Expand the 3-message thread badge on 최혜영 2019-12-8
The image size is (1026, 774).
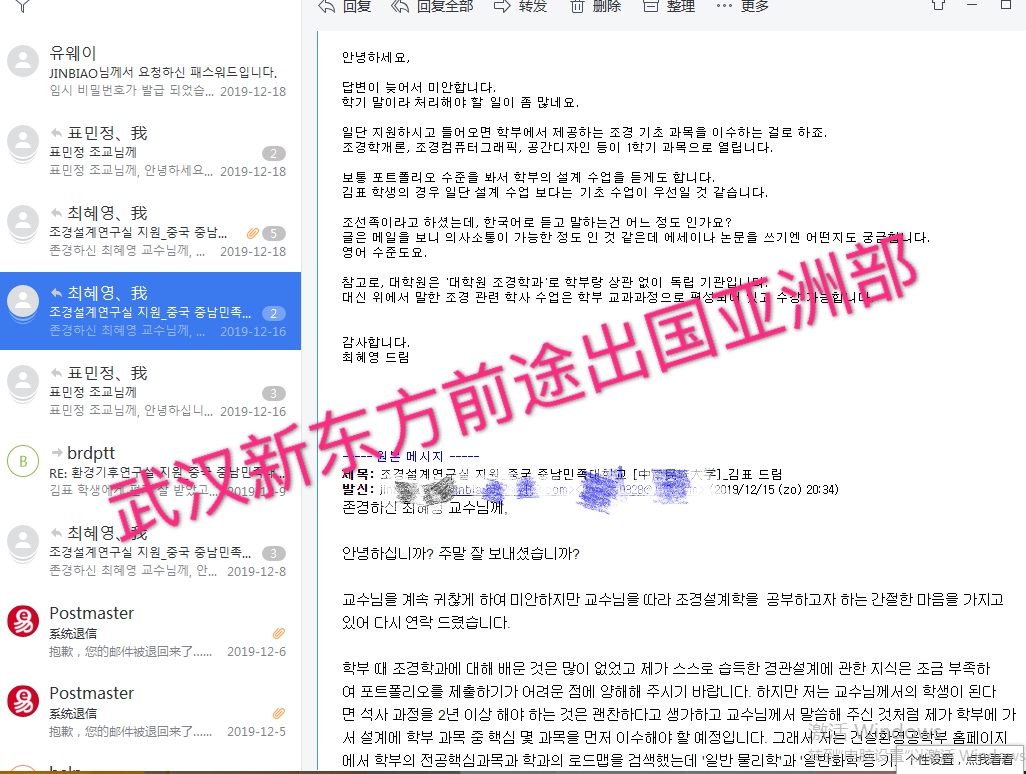(274, 554)
